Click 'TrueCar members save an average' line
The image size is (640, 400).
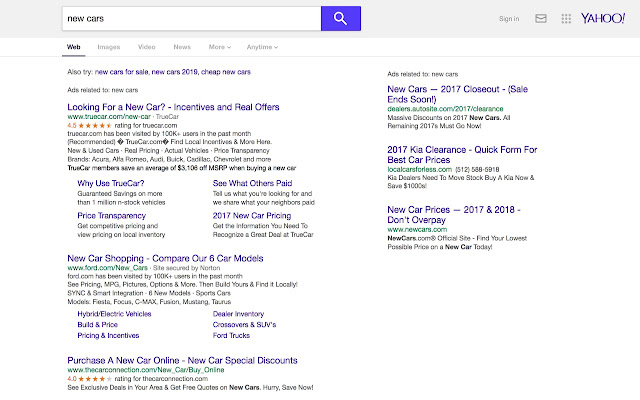(x=182, y=168)
